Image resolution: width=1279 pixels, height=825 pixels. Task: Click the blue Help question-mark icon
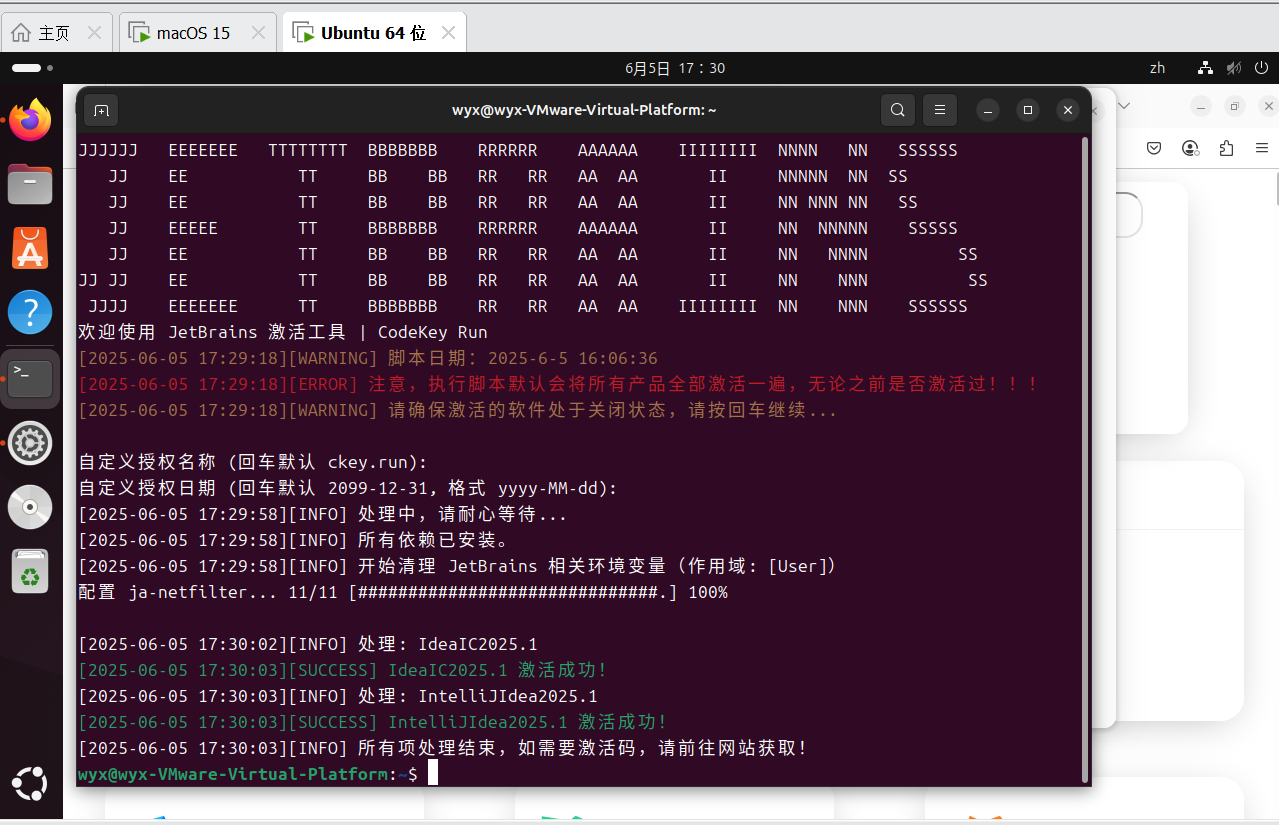30,312
